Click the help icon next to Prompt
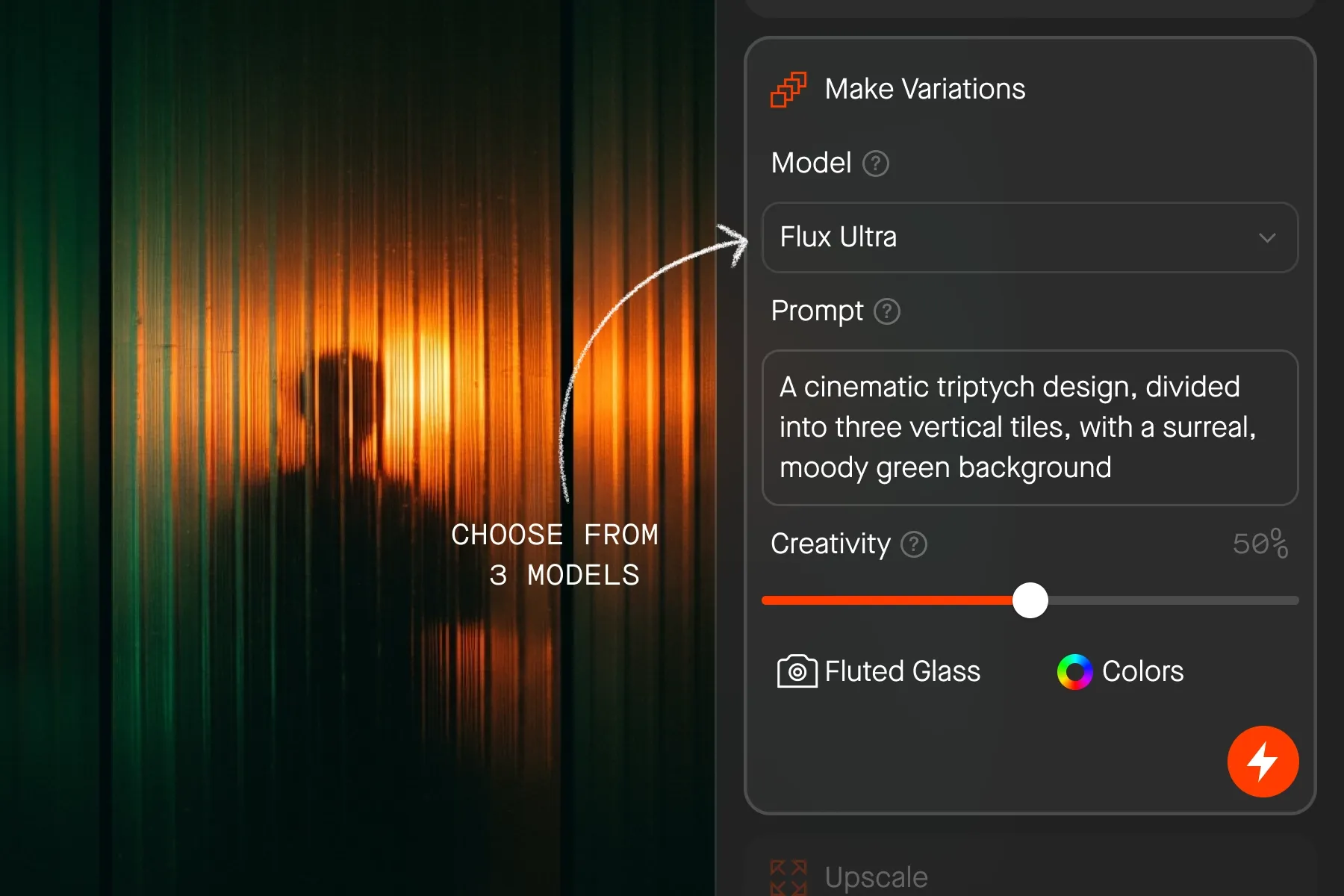1344x896 pixels. click(x=887, y=311)
